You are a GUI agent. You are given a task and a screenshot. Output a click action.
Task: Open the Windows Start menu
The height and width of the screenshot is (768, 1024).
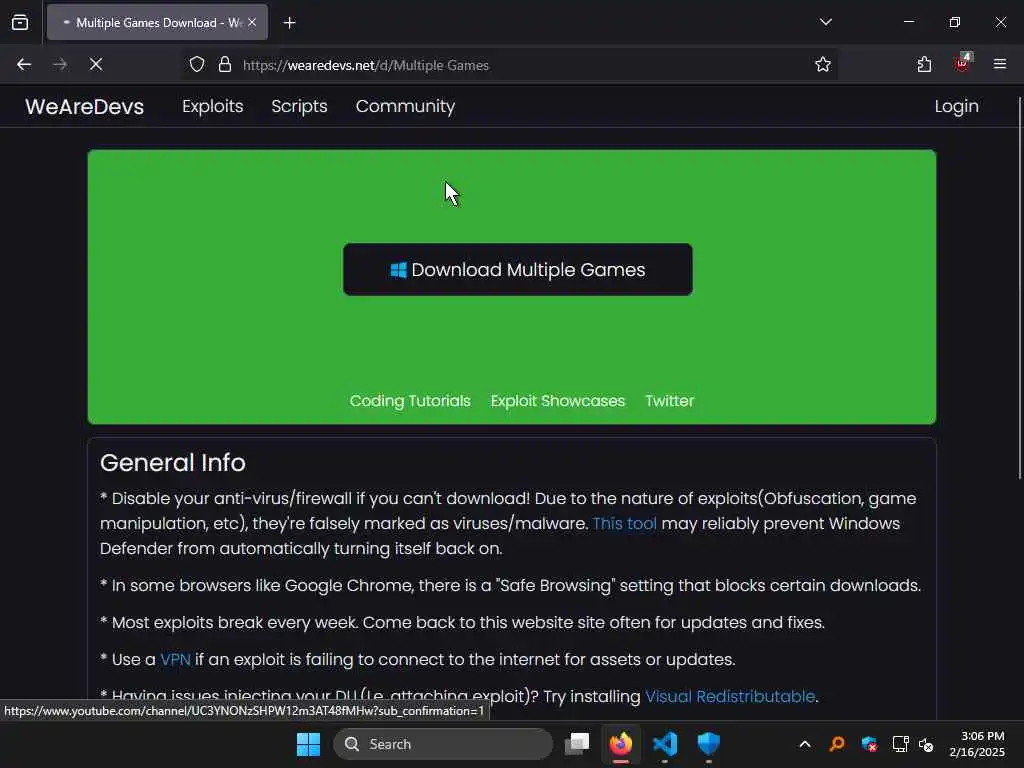308,744
